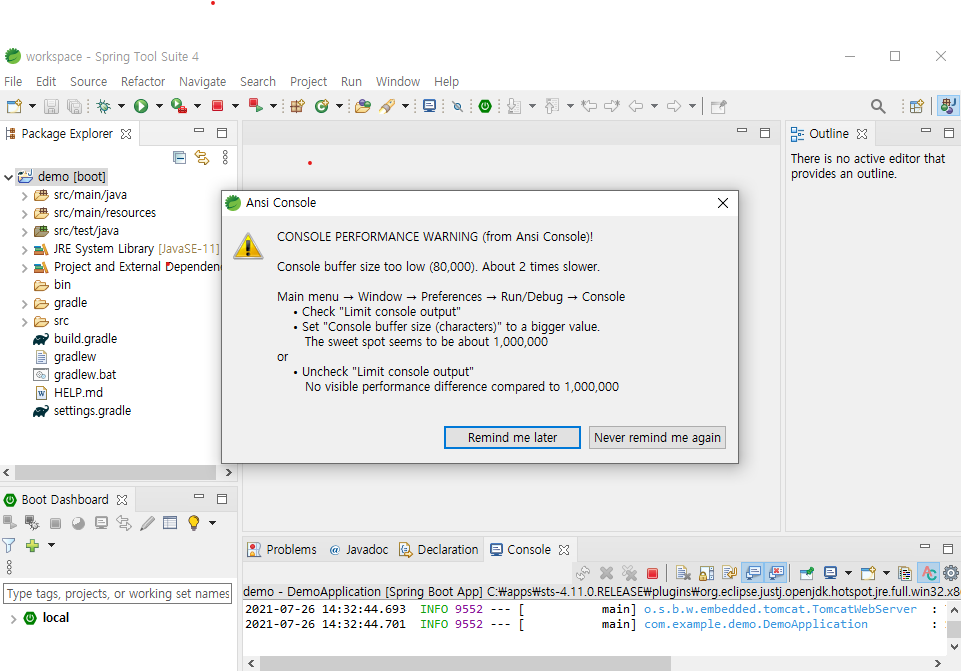The width and height of the screenshot is (961, 671).
Task: Choose Never remind me again
Action: point(657,438)
